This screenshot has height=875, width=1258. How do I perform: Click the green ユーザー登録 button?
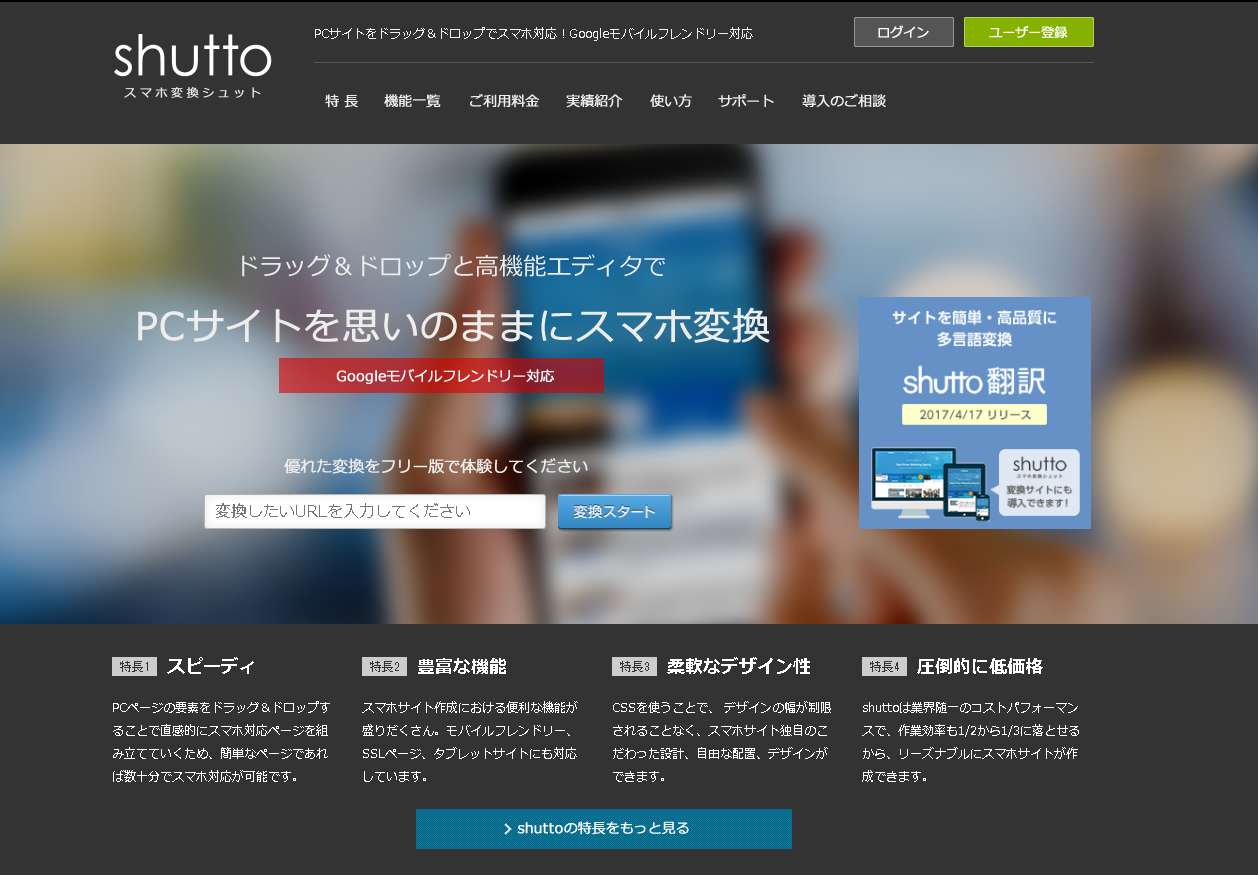pyautogui.click(x=1028, y=32)
